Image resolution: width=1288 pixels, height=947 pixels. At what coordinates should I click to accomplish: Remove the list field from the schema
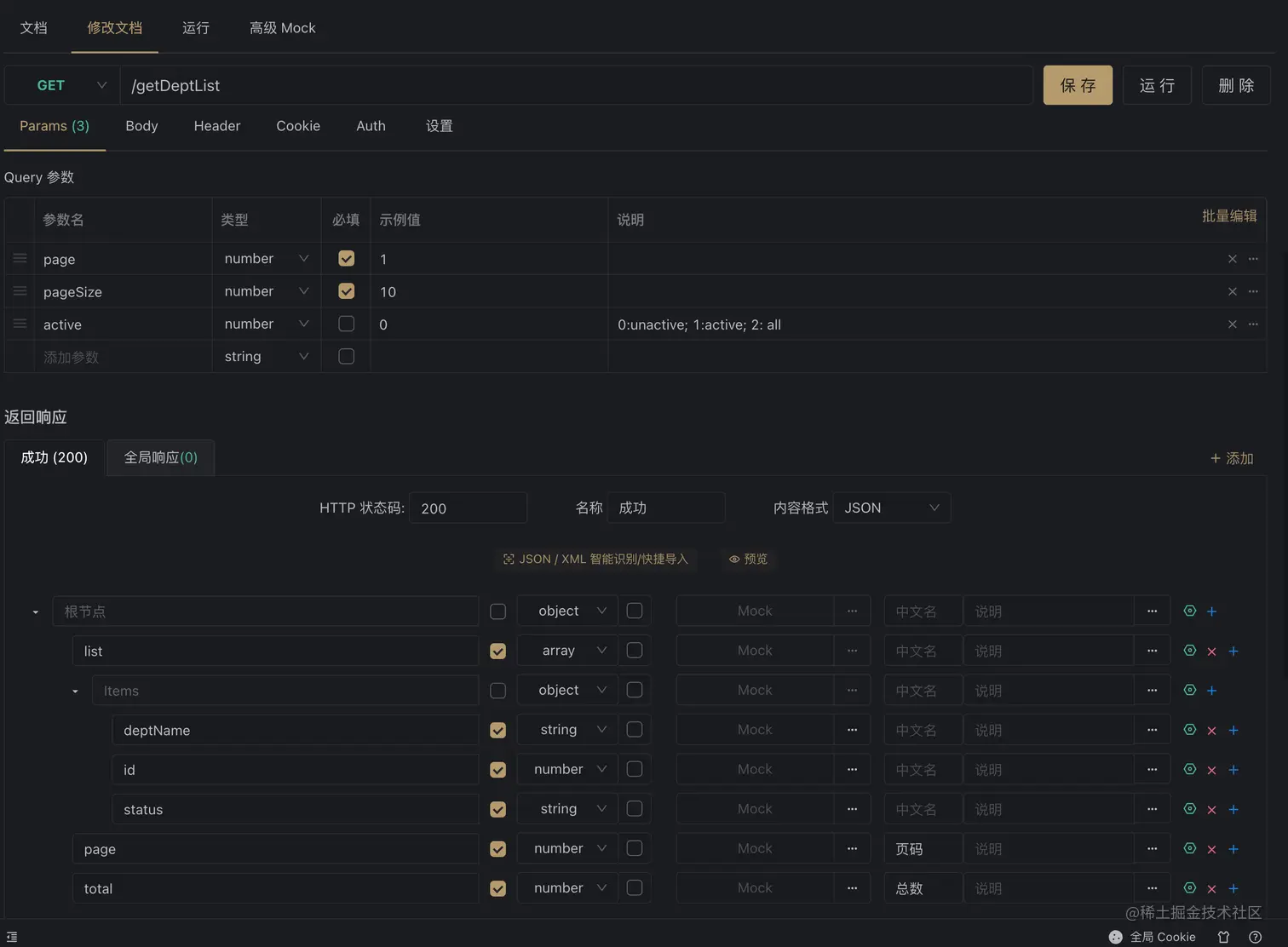click(1211, 651)
